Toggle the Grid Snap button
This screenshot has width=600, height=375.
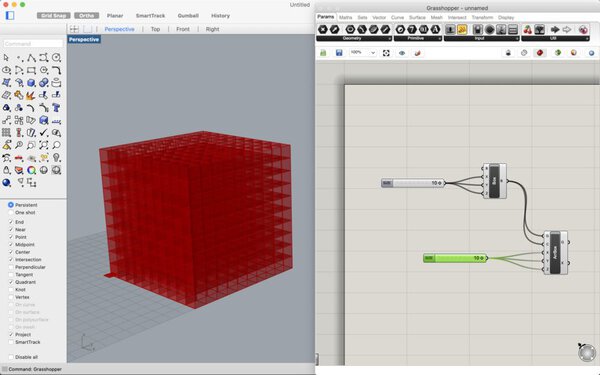pyautogui.click(x=54, y=16)
